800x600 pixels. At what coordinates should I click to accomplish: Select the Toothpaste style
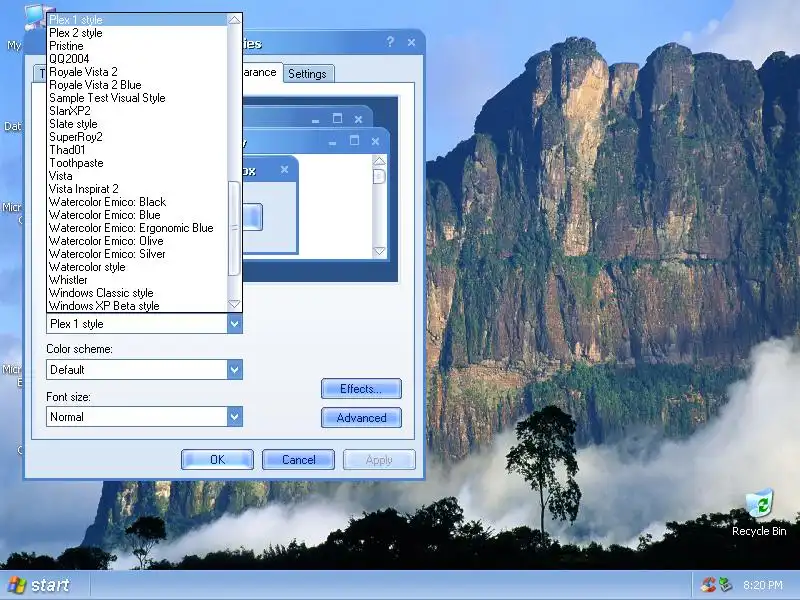(137, 163)
